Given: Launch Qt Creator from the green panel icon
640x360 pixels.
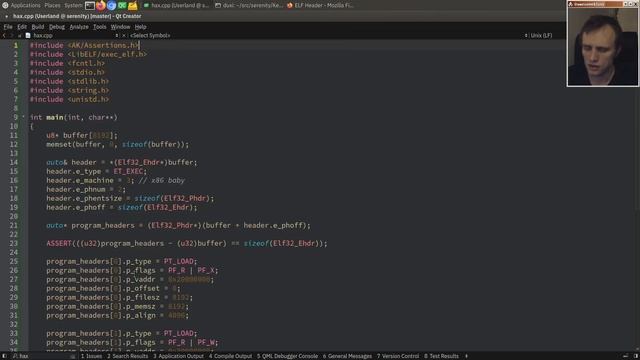Looking at the screenshot, I should (x=122, y=6).
